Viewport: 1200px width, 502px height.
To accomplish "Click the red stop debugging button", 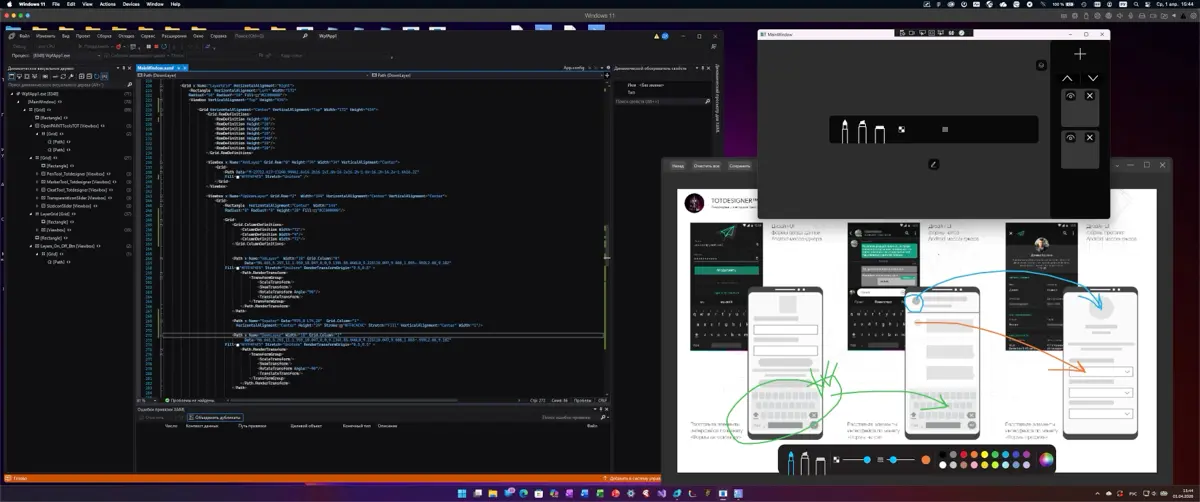I will 156,46.
